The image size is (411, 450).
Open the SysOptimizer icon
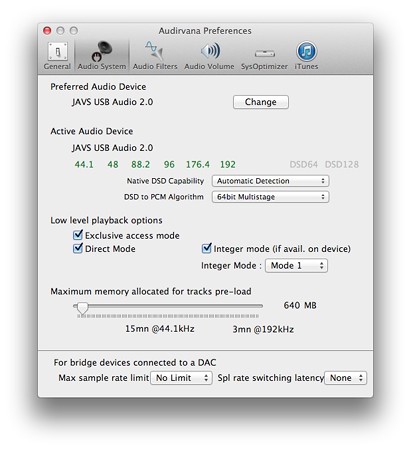[x=264, y=53]
